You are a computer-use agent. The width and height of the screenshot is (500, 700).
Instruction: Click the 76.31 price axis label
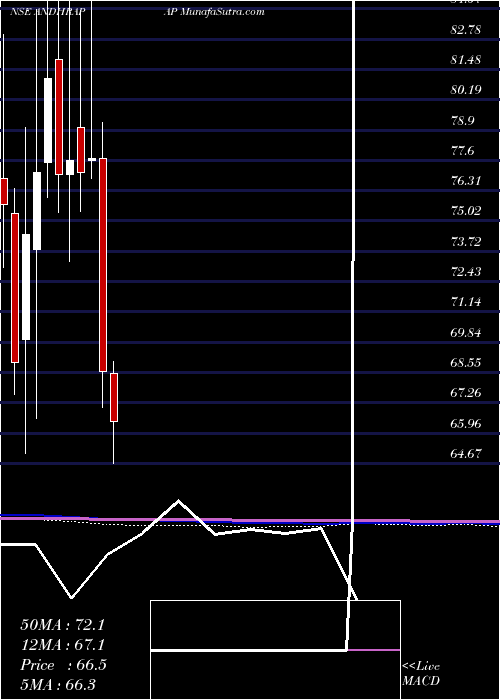(x=466, y=181)
